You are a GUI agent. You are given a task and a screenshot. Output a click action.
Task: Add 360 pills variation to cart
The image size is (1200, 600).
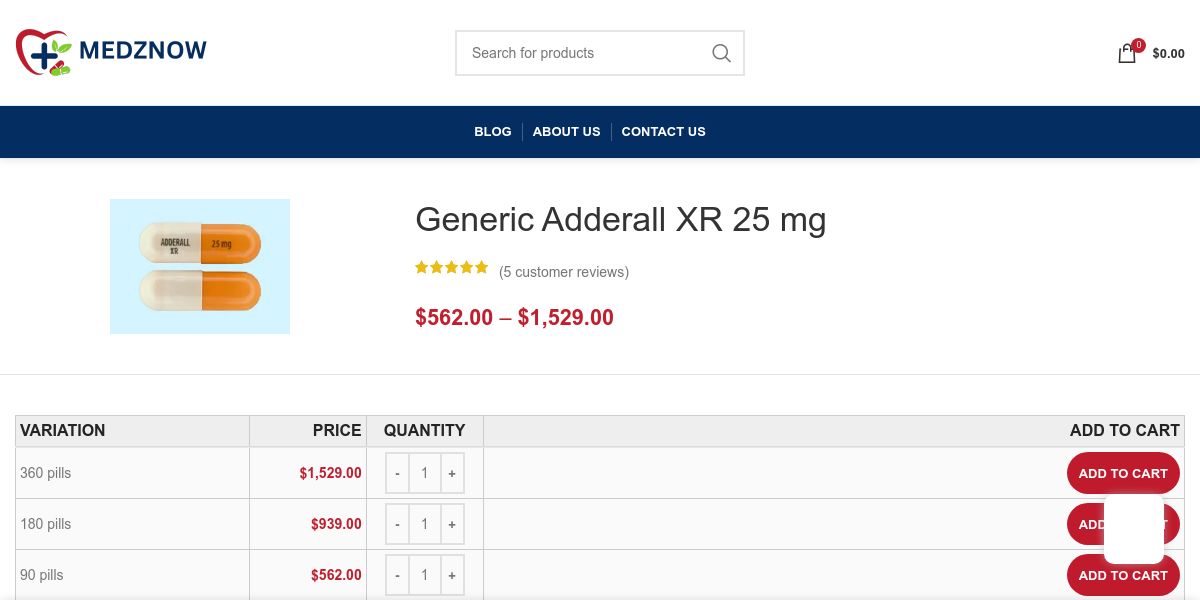[x=1122, y=473]
